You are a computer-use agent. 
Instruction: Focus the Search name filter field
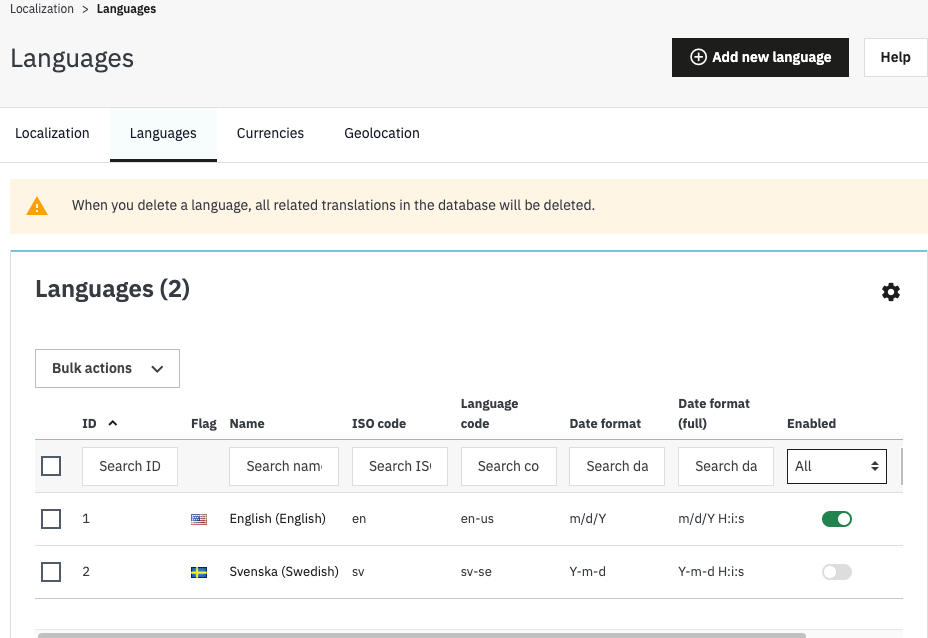(x=284, y=466)
